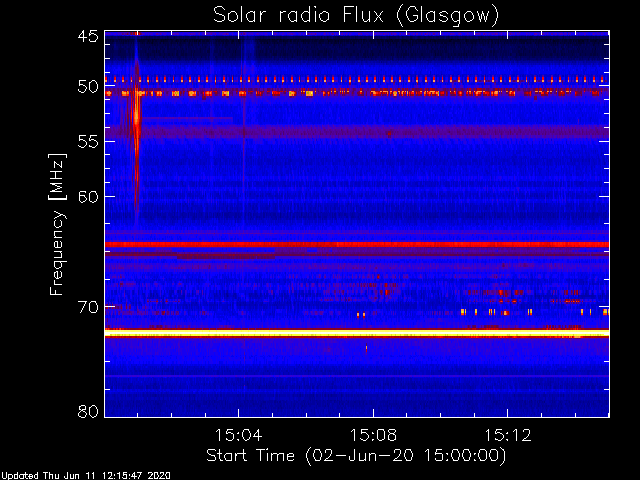This screenshot has height=480, width=640.
Task: Click the '70' frequency tick label
Action: 88,307
